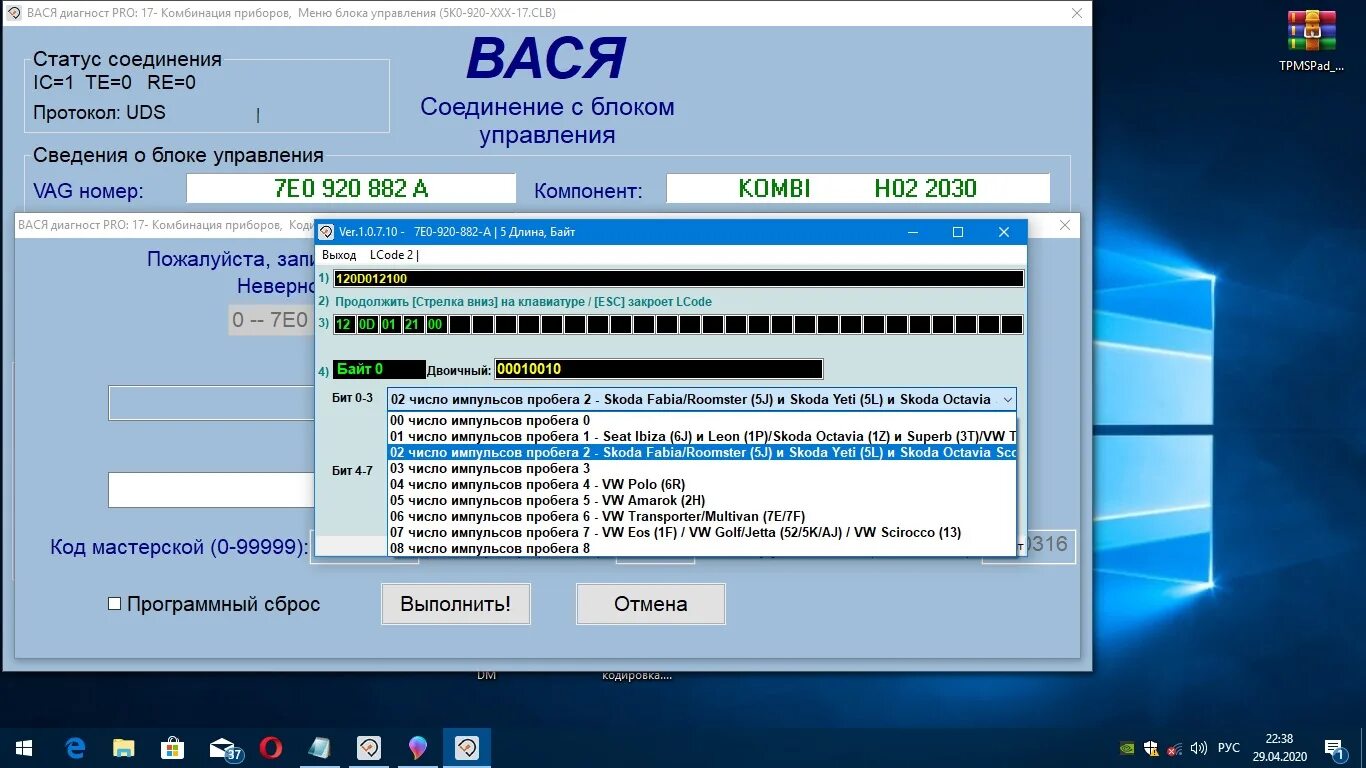The height and width of the screenshot is (768, 1366).
Task: Click ВАСЯ диагност main window title icon
Action: (x=13, y=13)
